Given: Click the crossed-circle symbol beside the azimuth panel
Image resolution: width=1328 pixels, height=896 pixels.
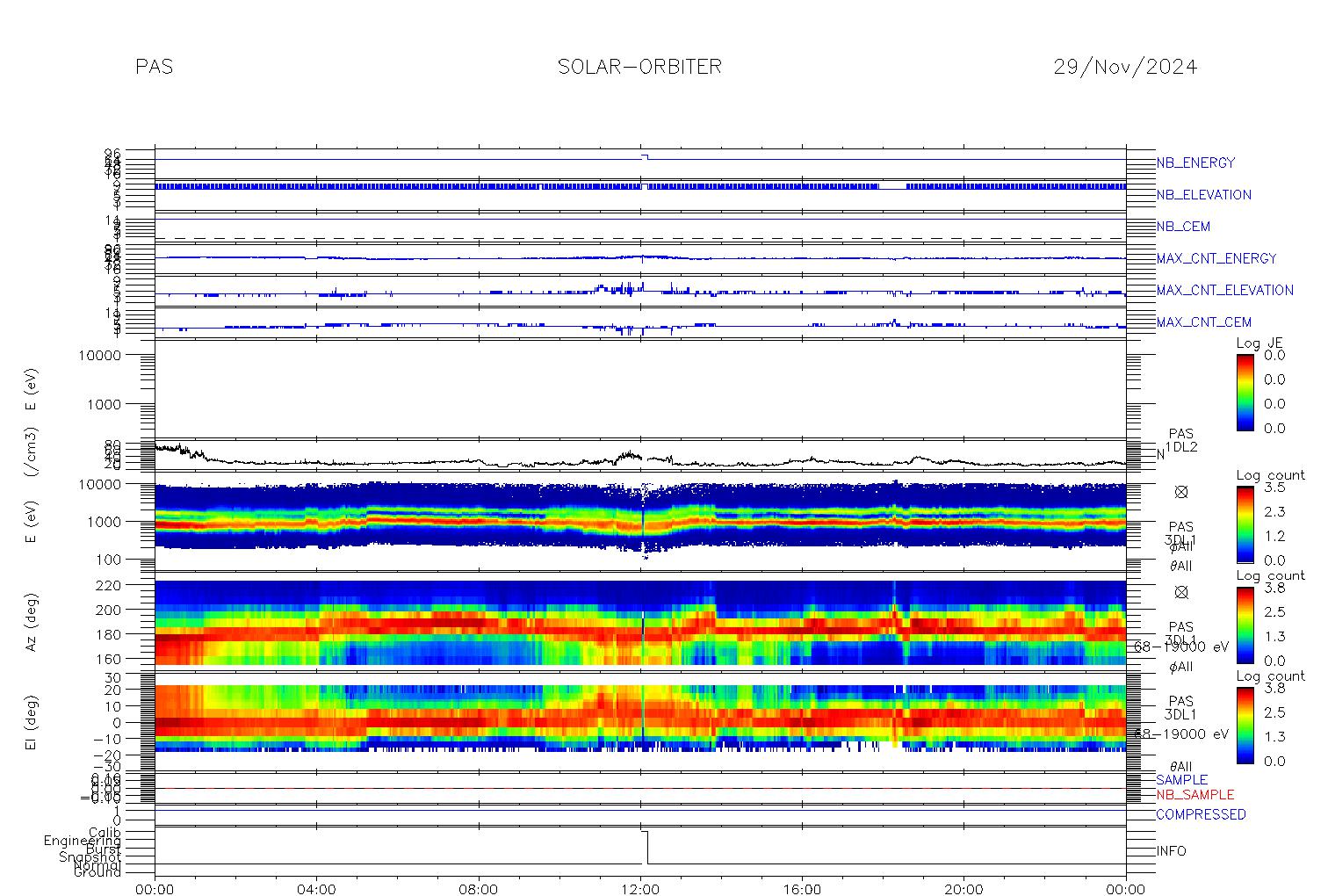Looking at the screenshot, I should pos(1181,592).
